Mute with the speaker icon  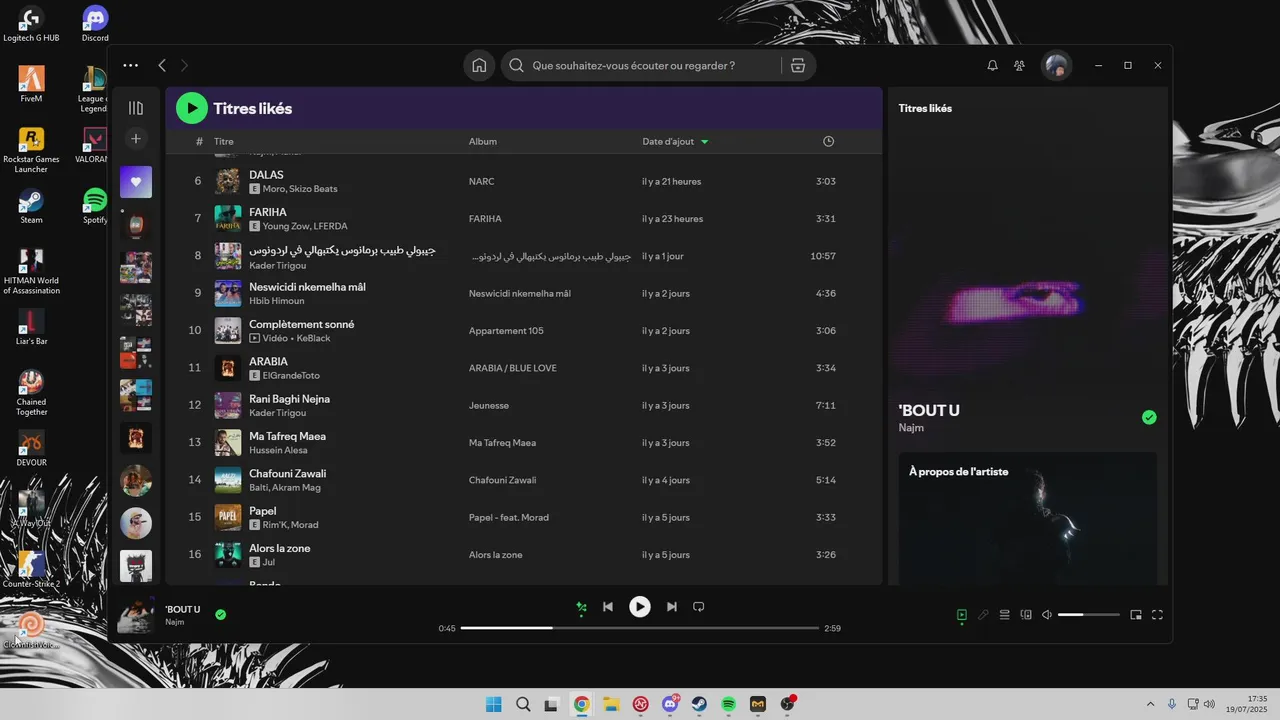click(x=1047, y=615)
